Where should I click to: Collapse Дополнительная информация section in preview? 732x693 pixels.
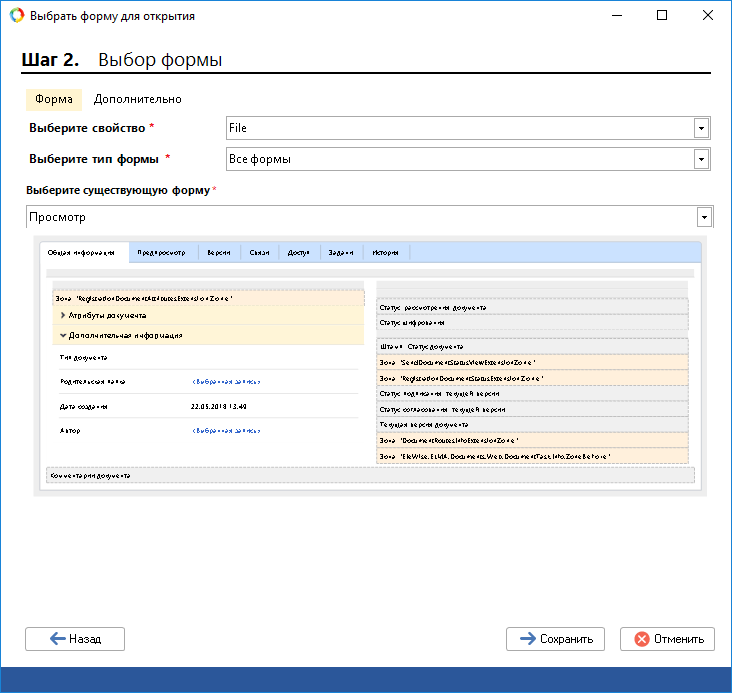[63, 336]
